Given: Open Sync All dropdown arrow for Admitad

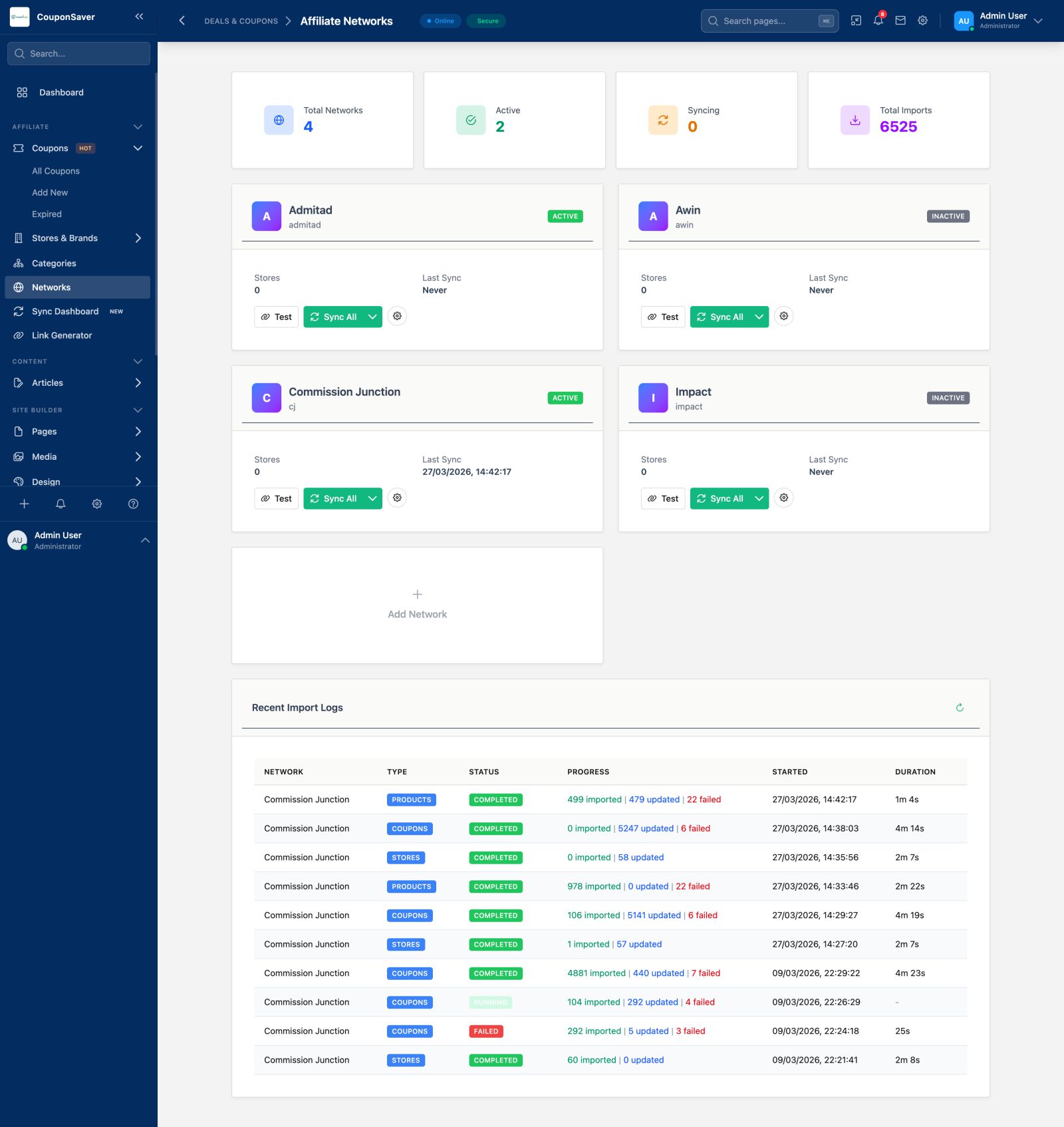Looking at the screenshot, I should [x=372, y=317].
